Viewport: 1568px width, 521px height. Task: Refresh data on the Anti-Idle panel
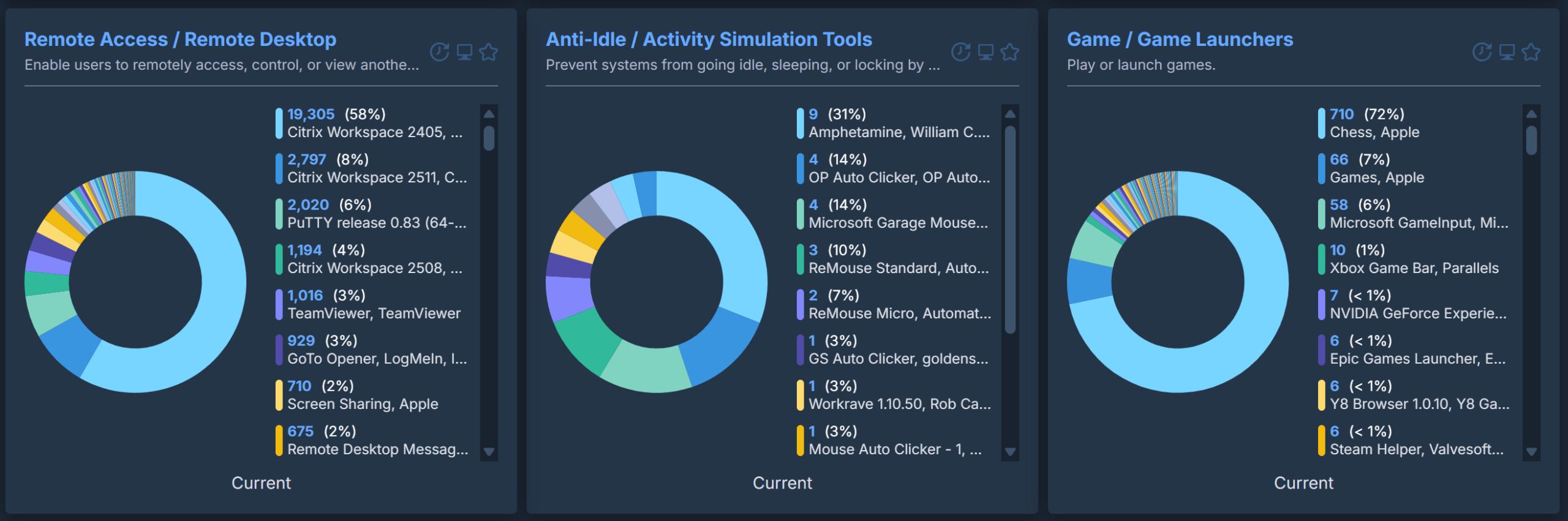(x=962, y=51)
